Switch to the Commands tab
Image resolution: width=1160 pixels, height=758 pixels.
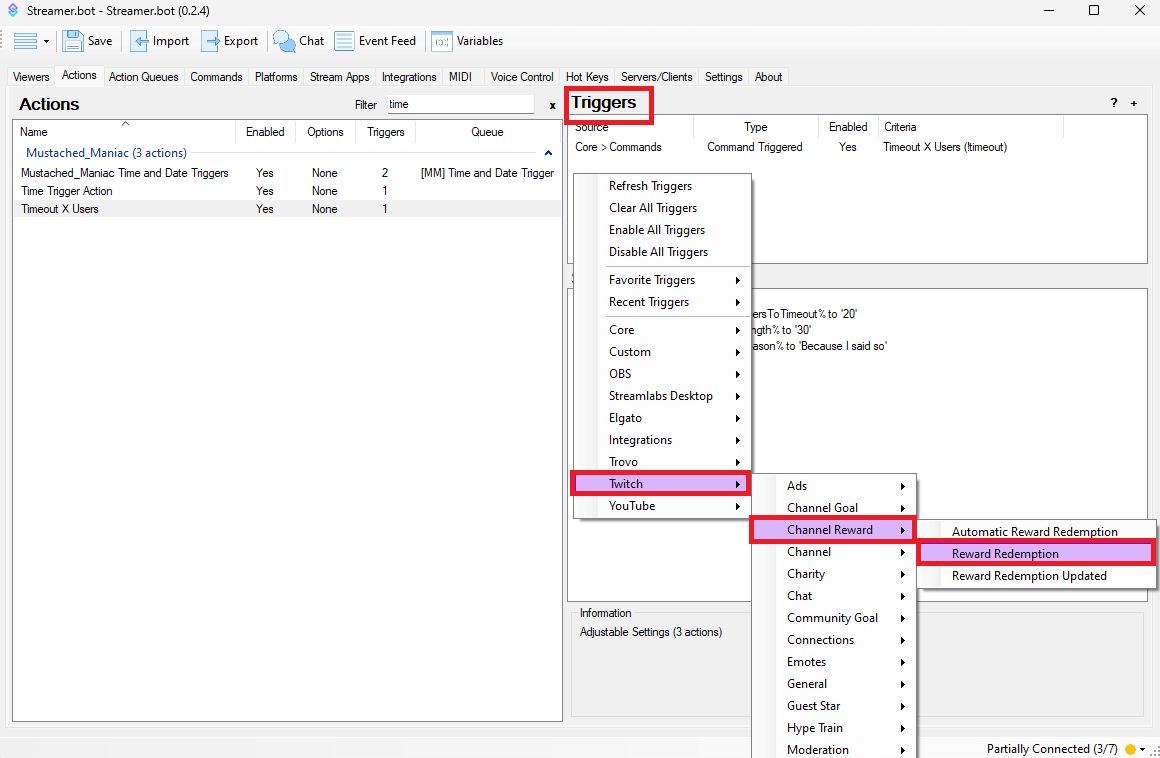(216, 77)
